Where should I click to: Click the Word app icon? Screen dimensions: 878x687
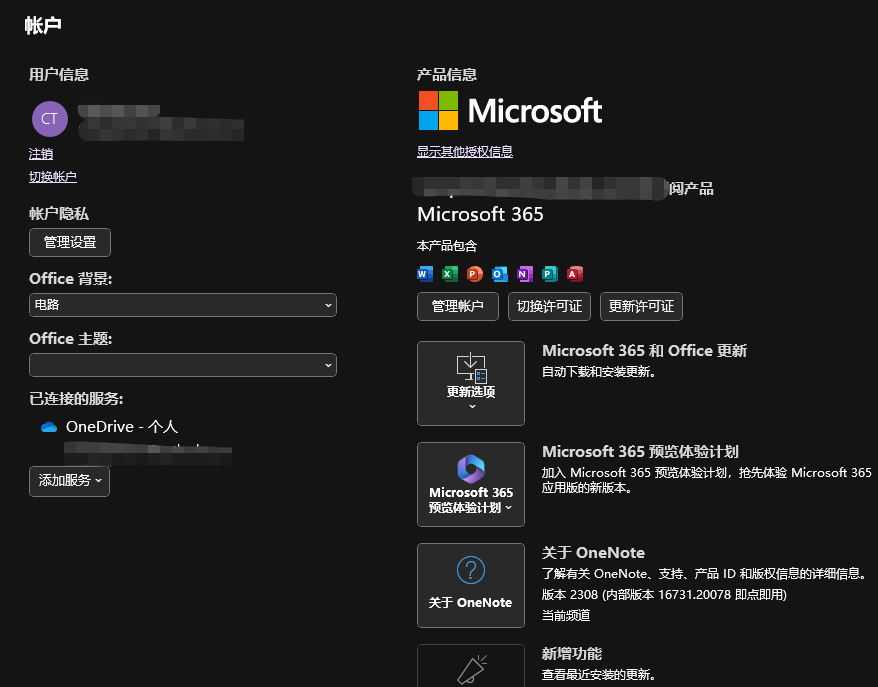coord(425,274)
